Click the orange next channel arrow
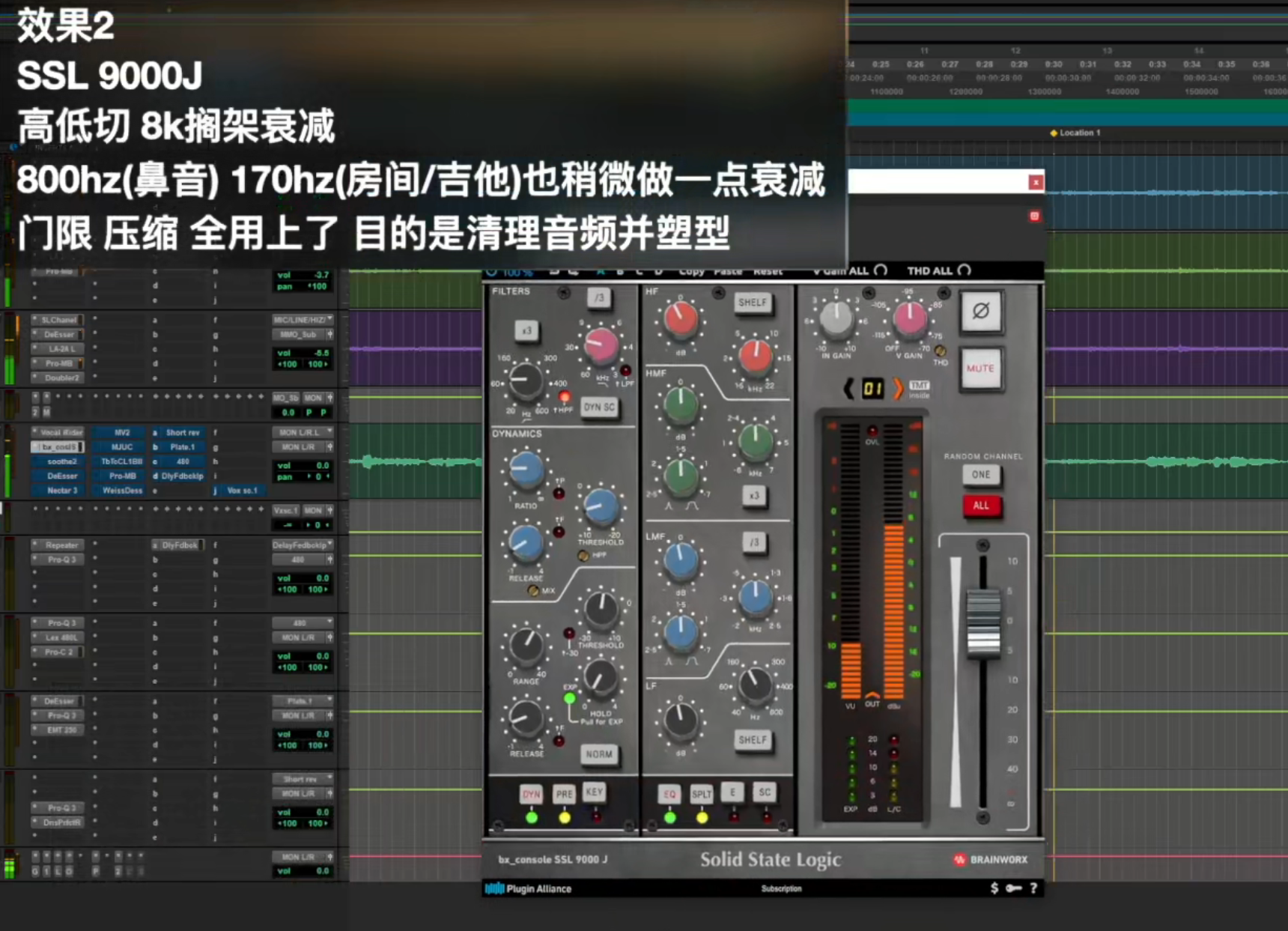1288x931 pixels. coord(897,389)
